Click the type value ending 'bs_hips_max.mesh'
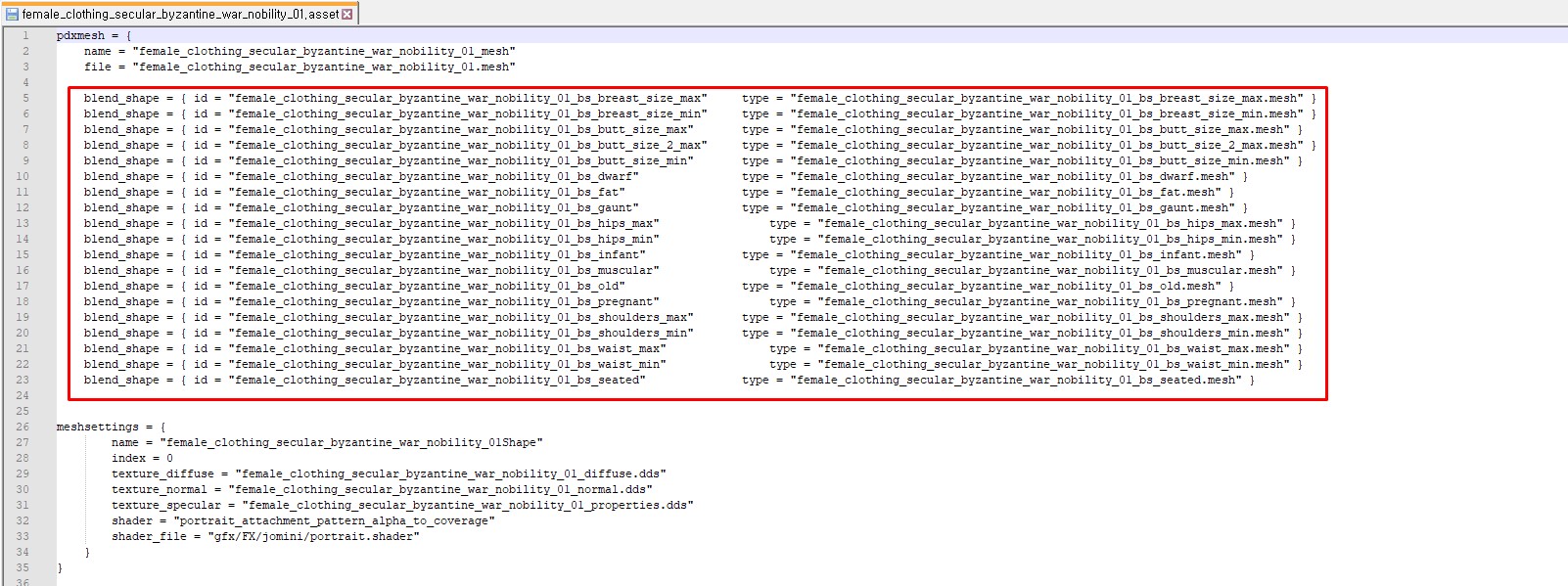This screenshot has width=1568, height=586. pos(1050,223)
